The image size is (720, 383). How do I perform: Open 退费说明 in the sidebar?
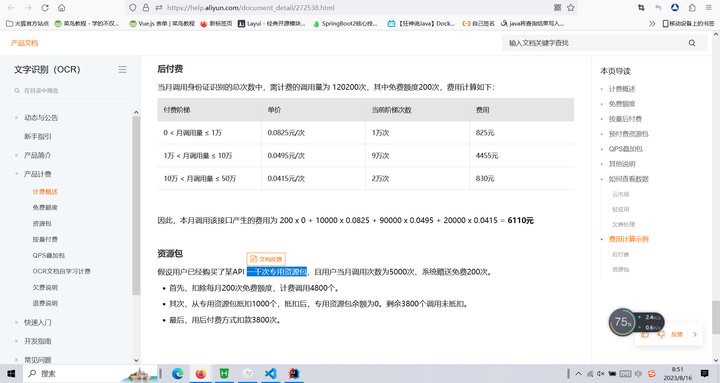click(x=45, y=303)
